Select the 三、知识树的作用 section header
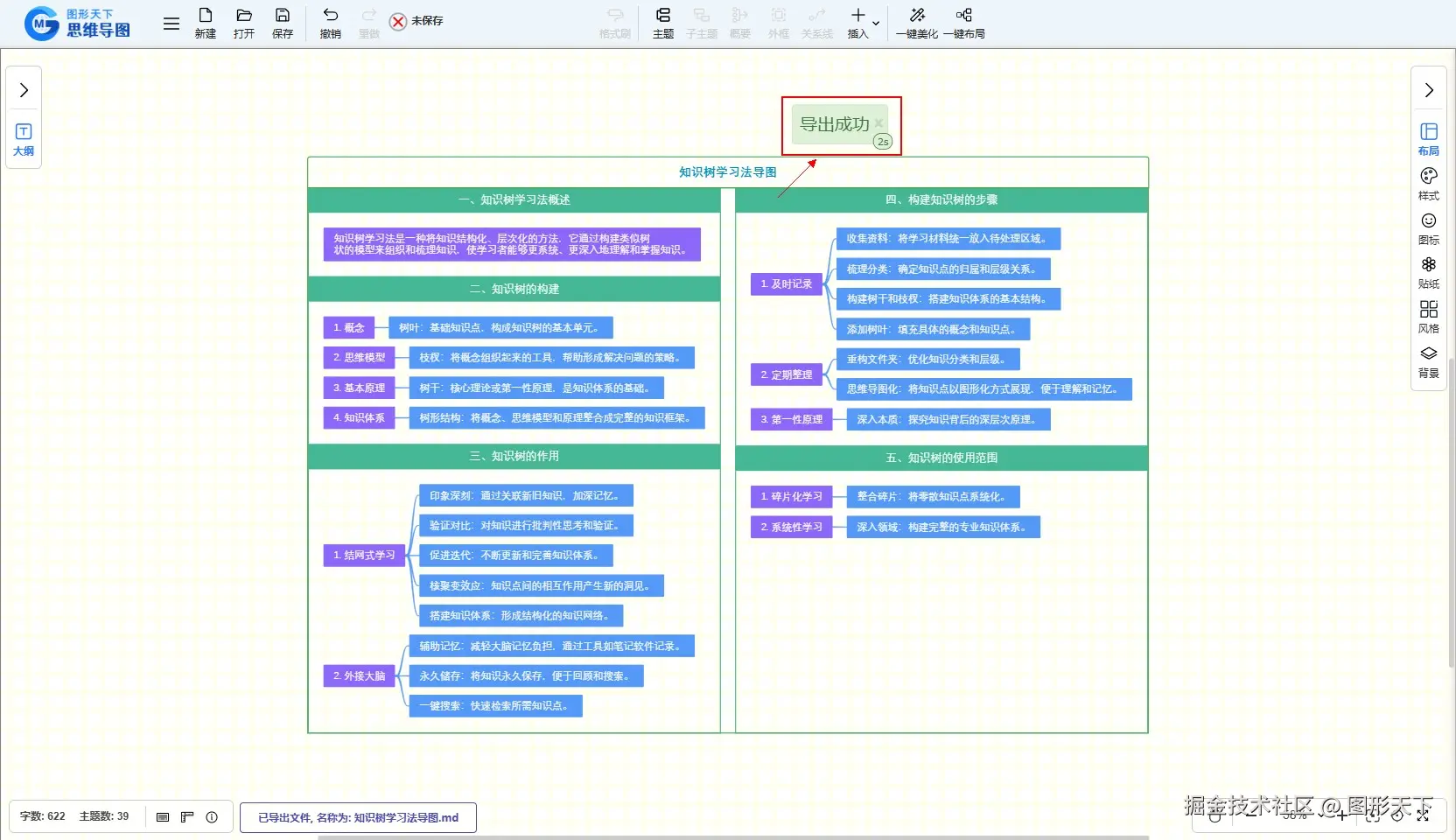 pos(514,456)
